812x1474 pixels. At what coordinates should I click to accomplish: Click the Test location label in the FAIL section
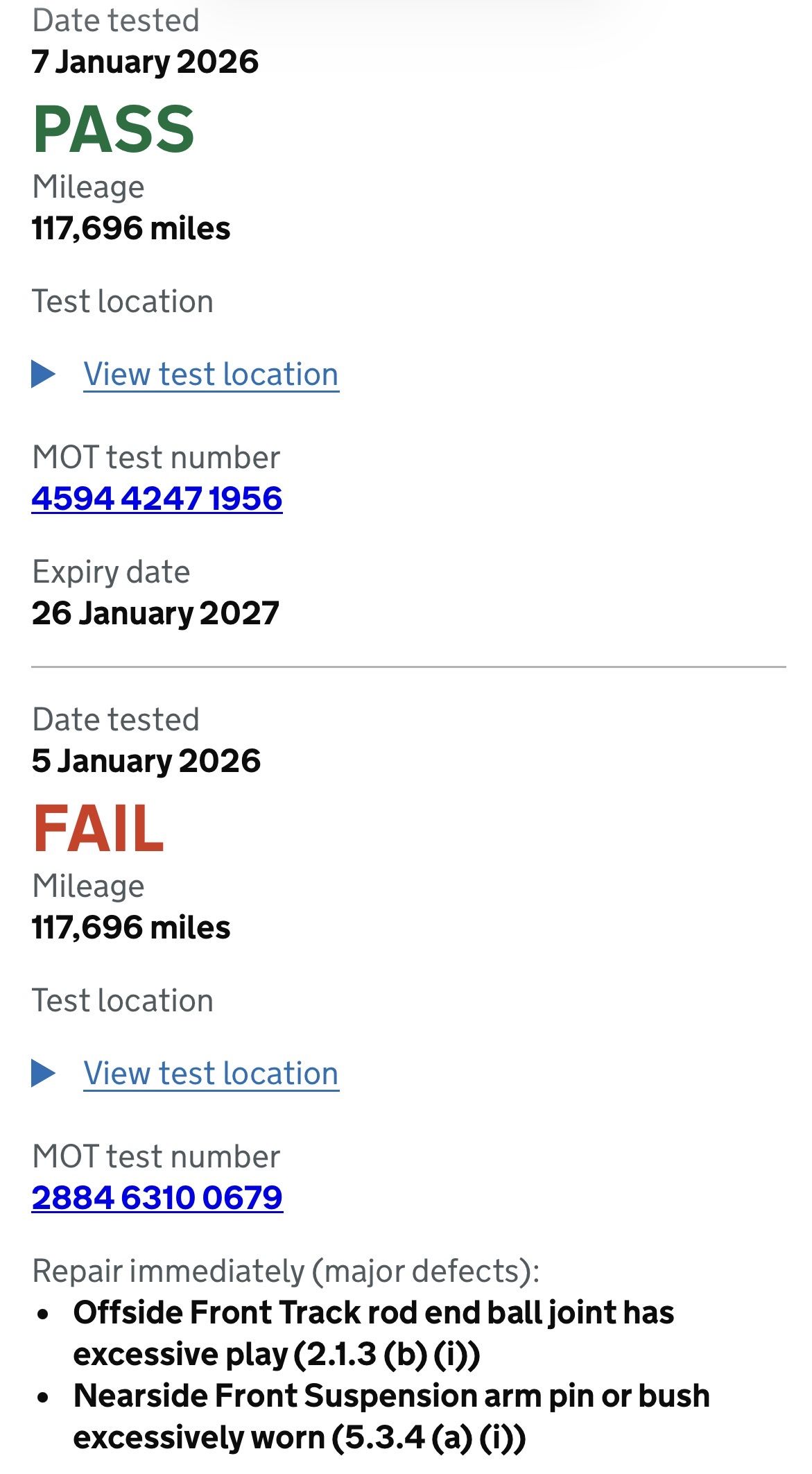click(x=123, y=1001)
